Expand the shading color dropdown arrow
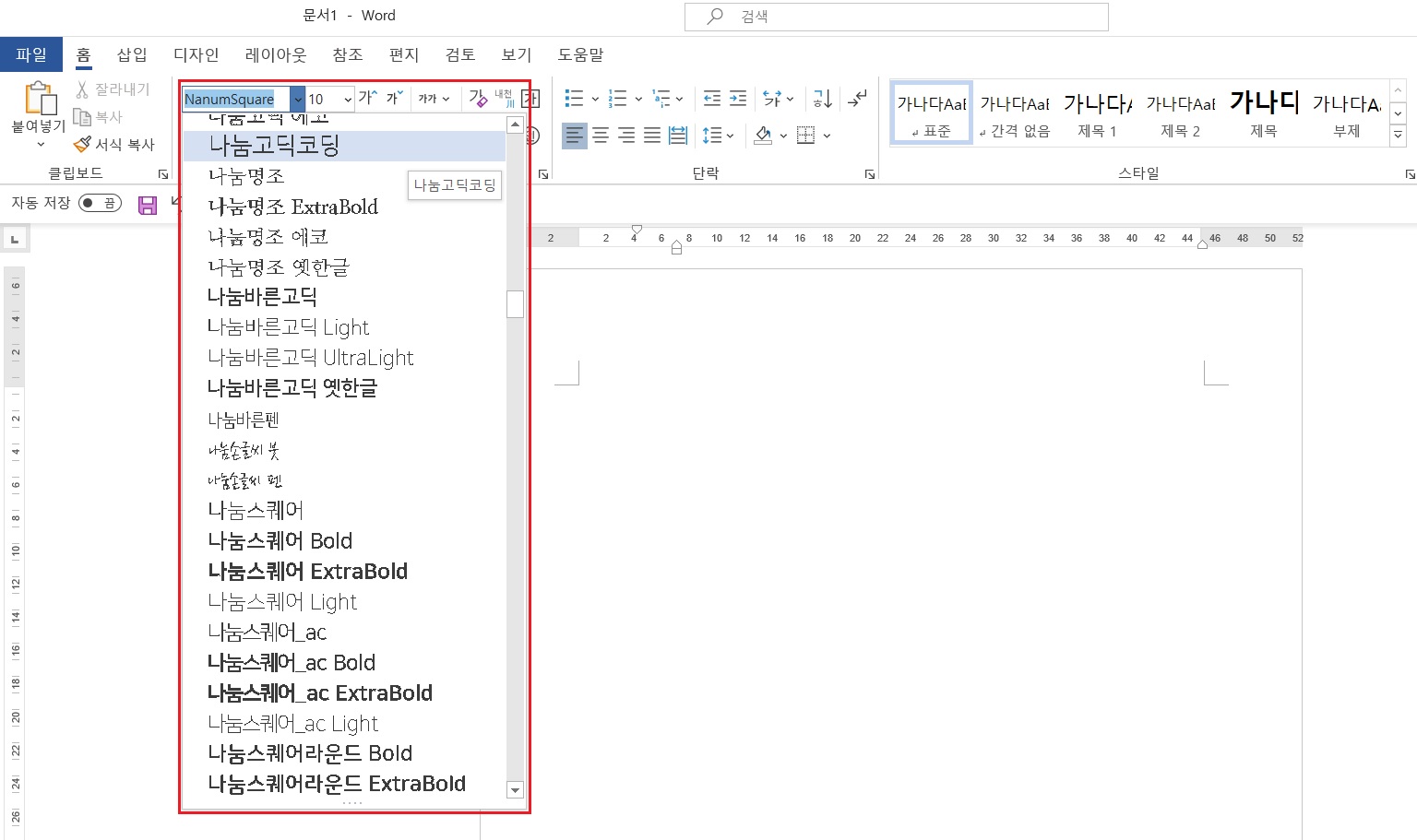 click(x=783, y=136)
